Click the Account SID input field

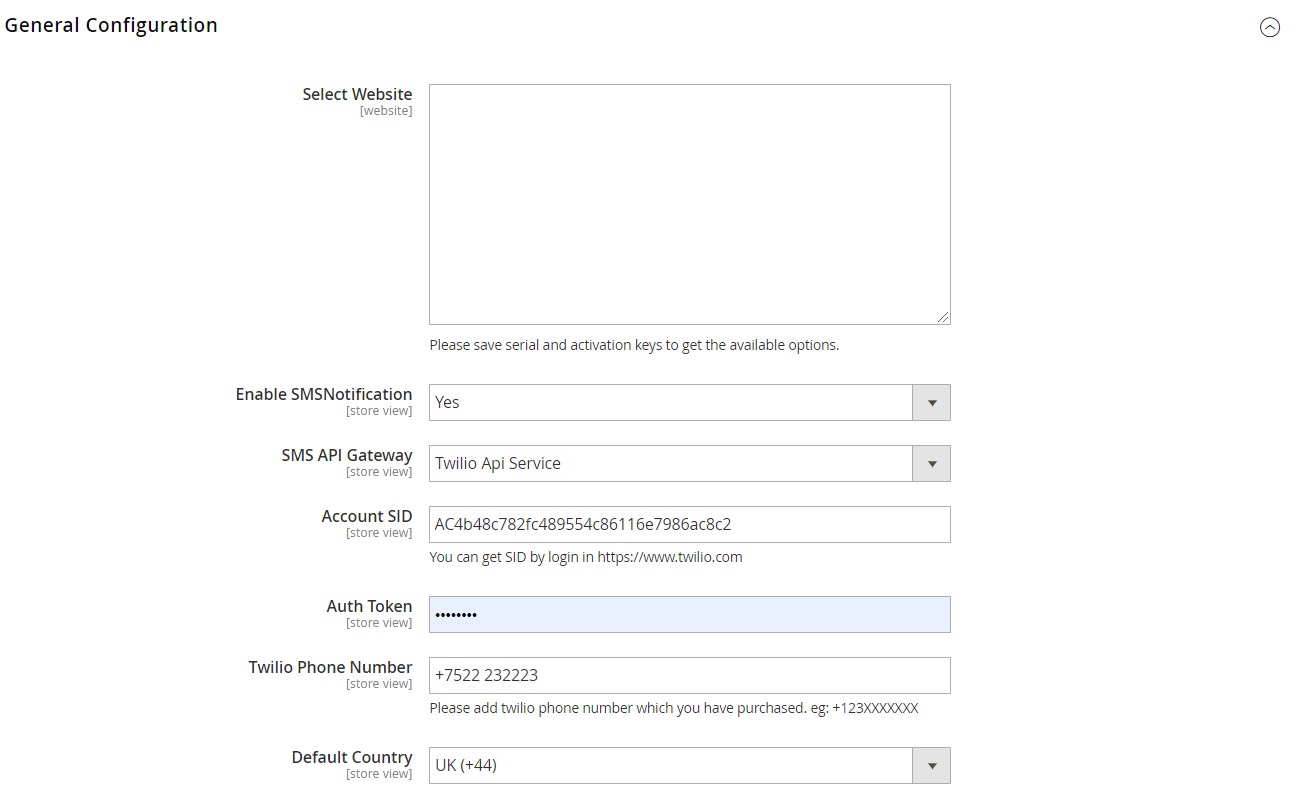tap(689, 525)
